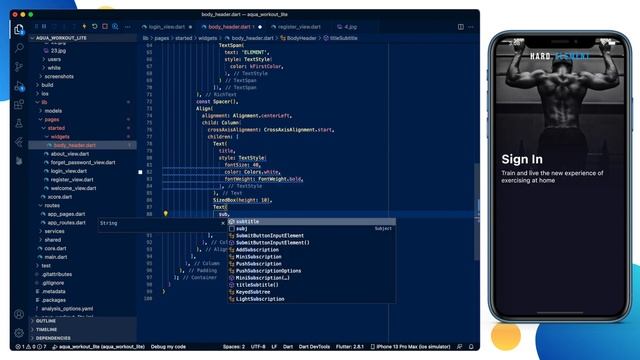The height and width of the screenshot is (360, 640).
Task: Click the lightbulb quick fix icon
Action: click(x=166, y=213)
